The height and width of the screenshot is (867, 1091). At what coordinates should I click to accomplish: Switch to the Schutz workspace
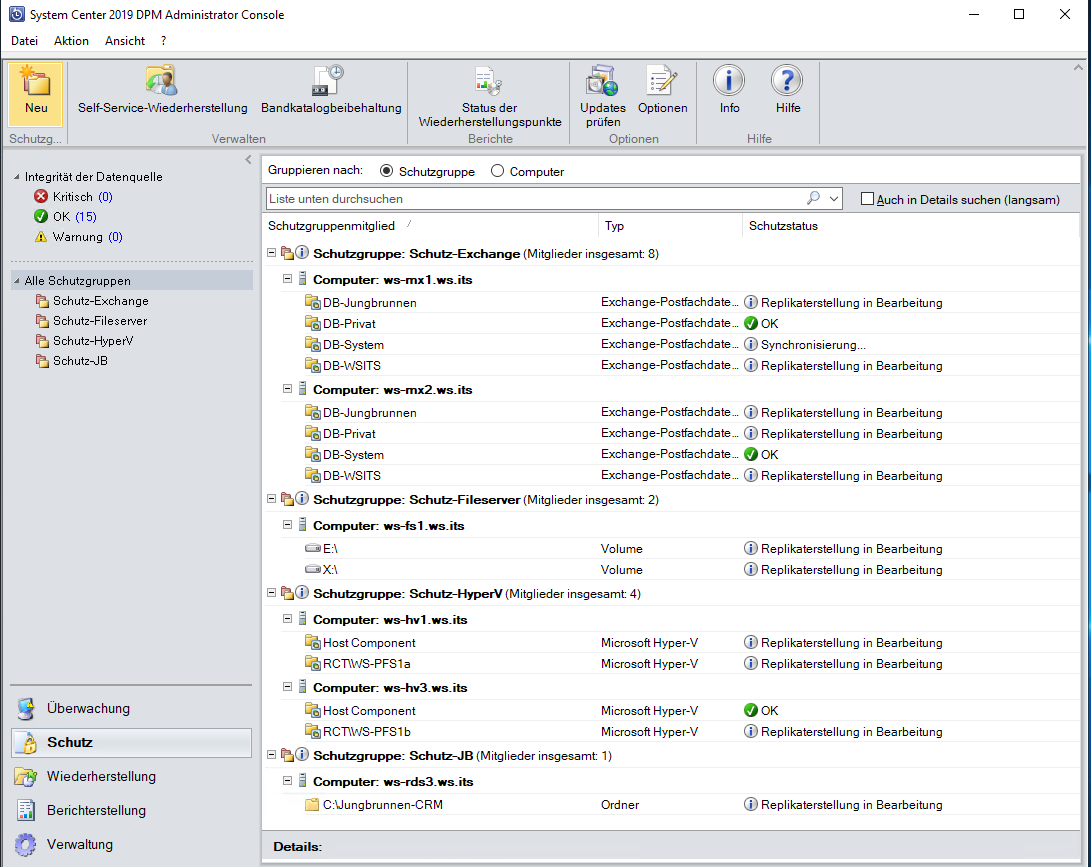point(132,742)
